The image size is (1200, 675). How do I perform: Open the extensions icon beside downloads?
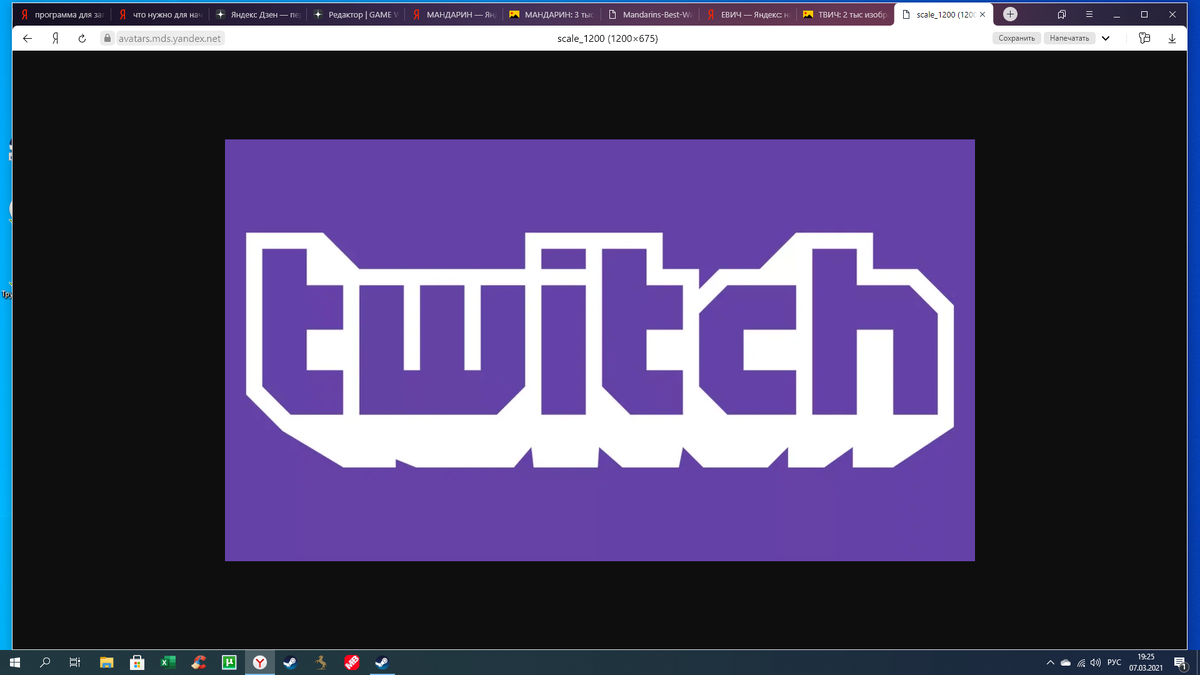click(1145, 38)
